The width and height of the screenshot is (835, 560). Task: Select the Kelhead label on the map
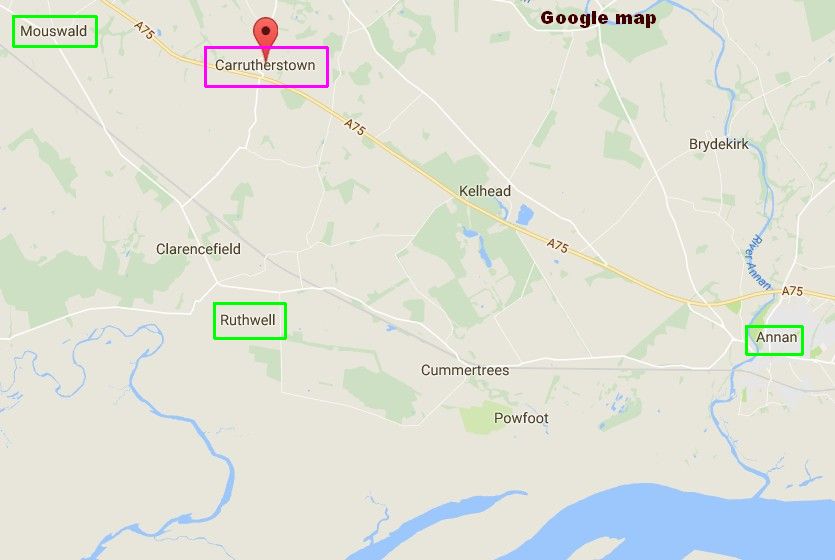pos(485,191)
